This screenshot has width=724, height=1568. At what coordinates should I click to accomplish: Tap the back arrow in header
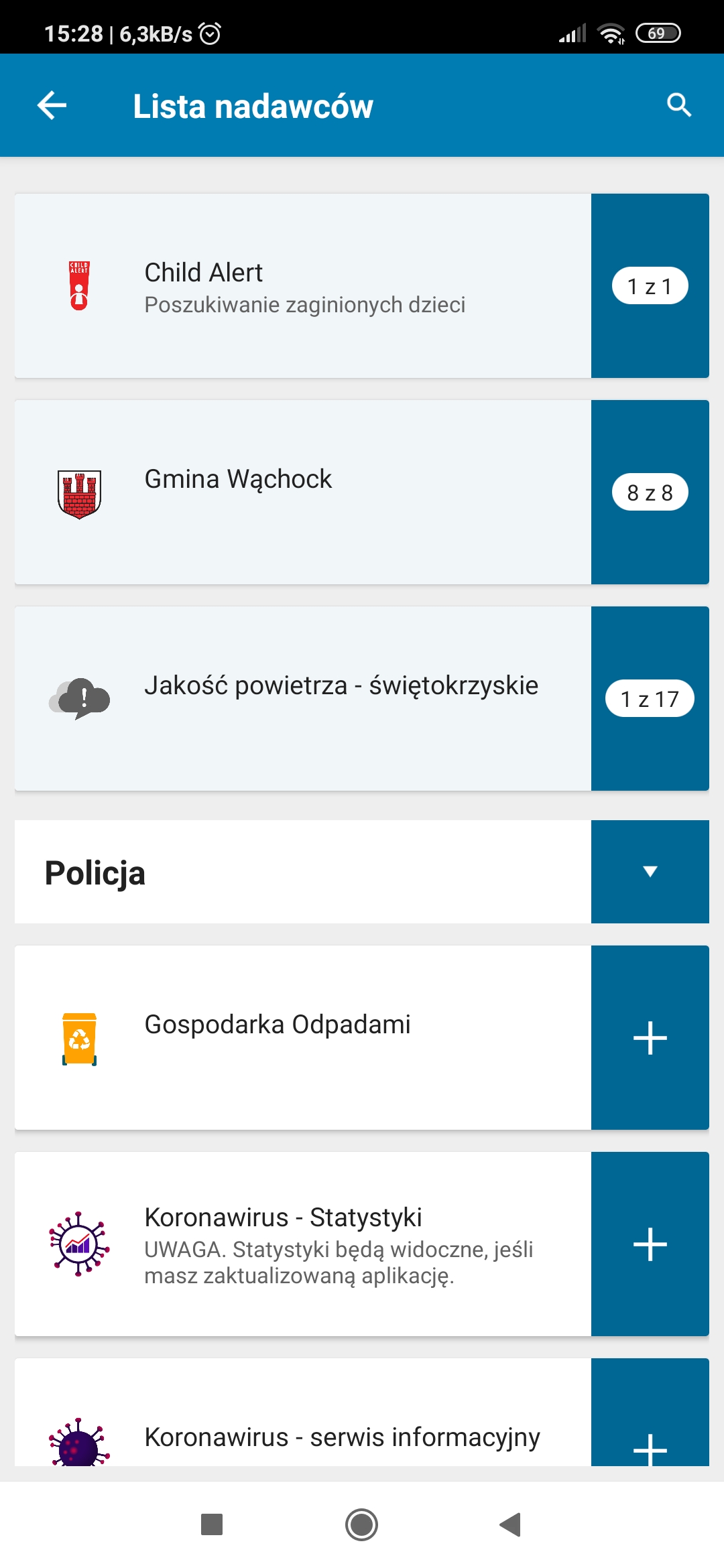tap(52, 105)
